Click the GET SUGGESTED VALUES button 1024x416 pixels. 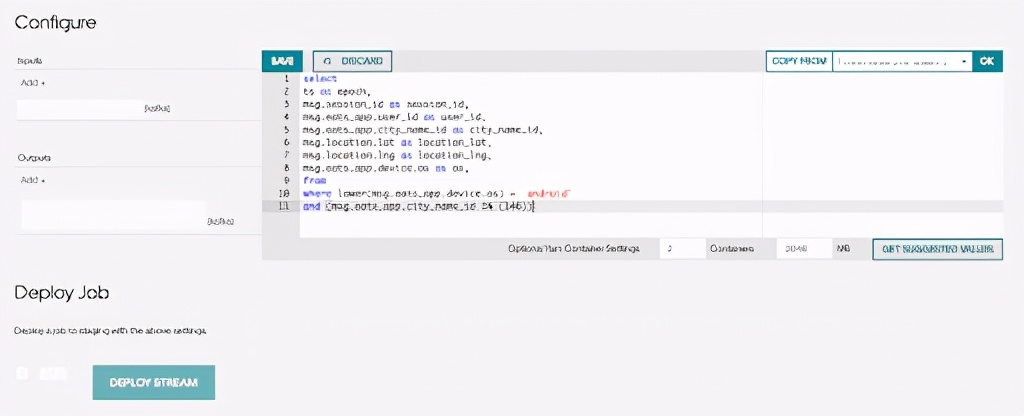pyautogui.click(x=937, y=249)
